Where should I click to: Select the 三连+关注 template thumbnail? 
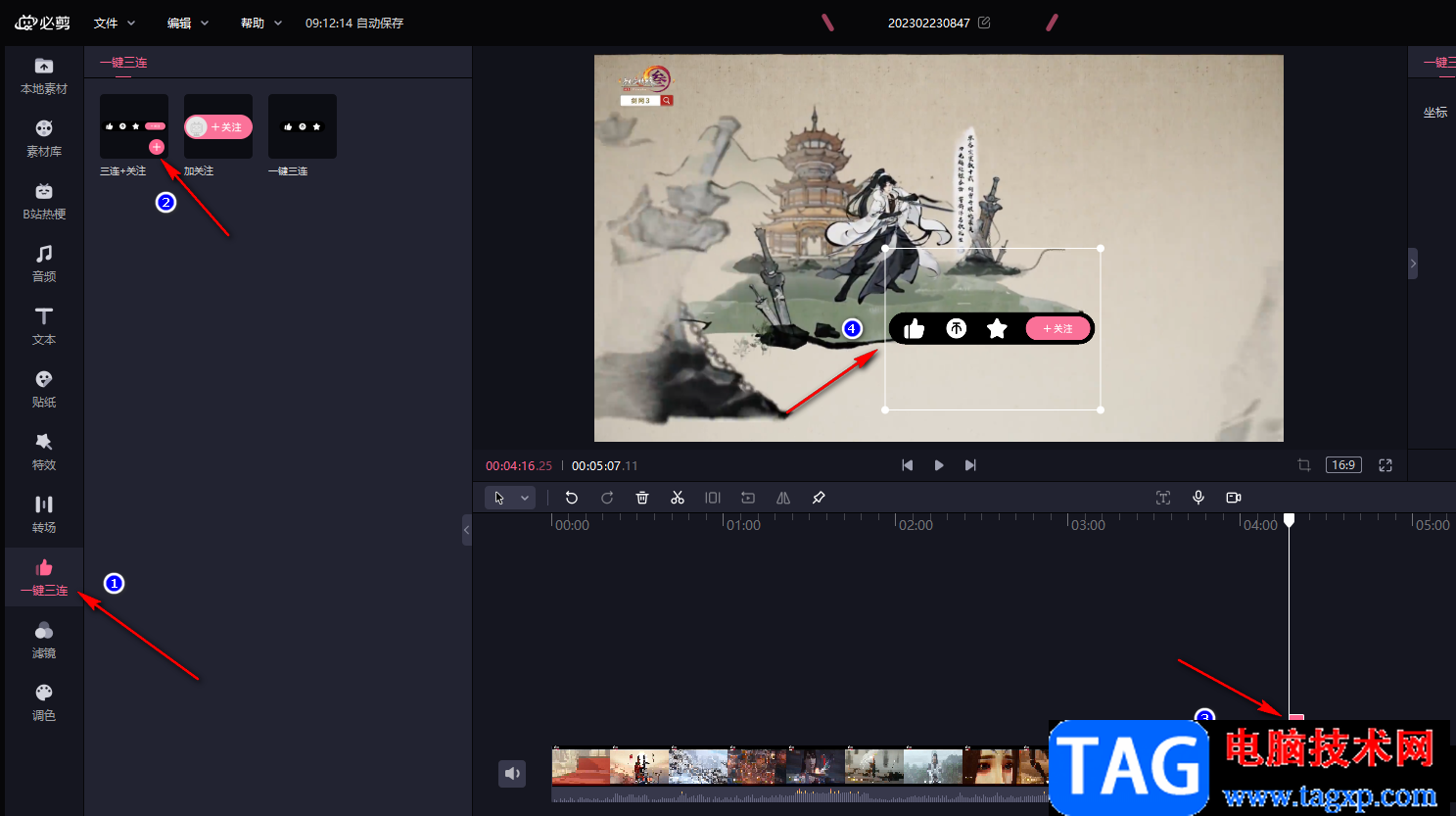click(x=134, y=126)
